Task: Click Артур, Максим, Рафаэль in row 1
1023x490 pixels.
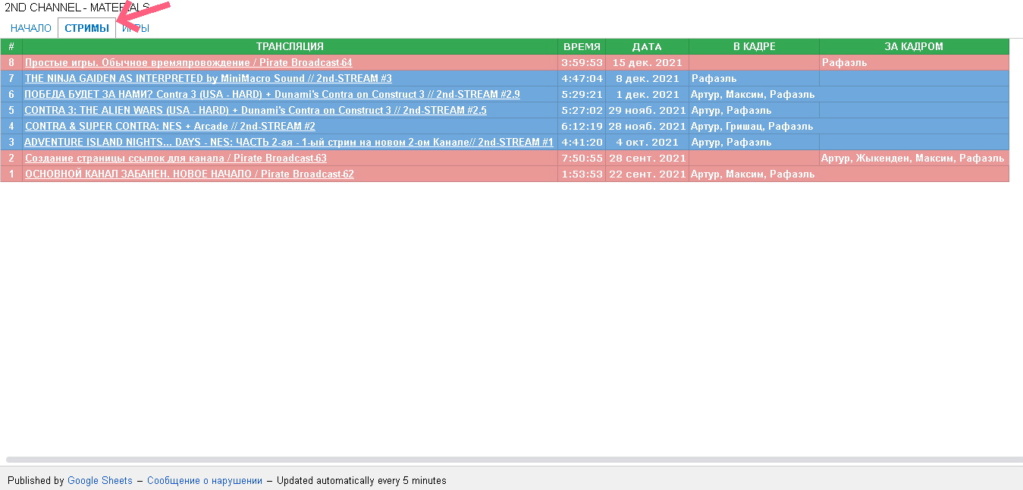Action: [x=754, y=174]
